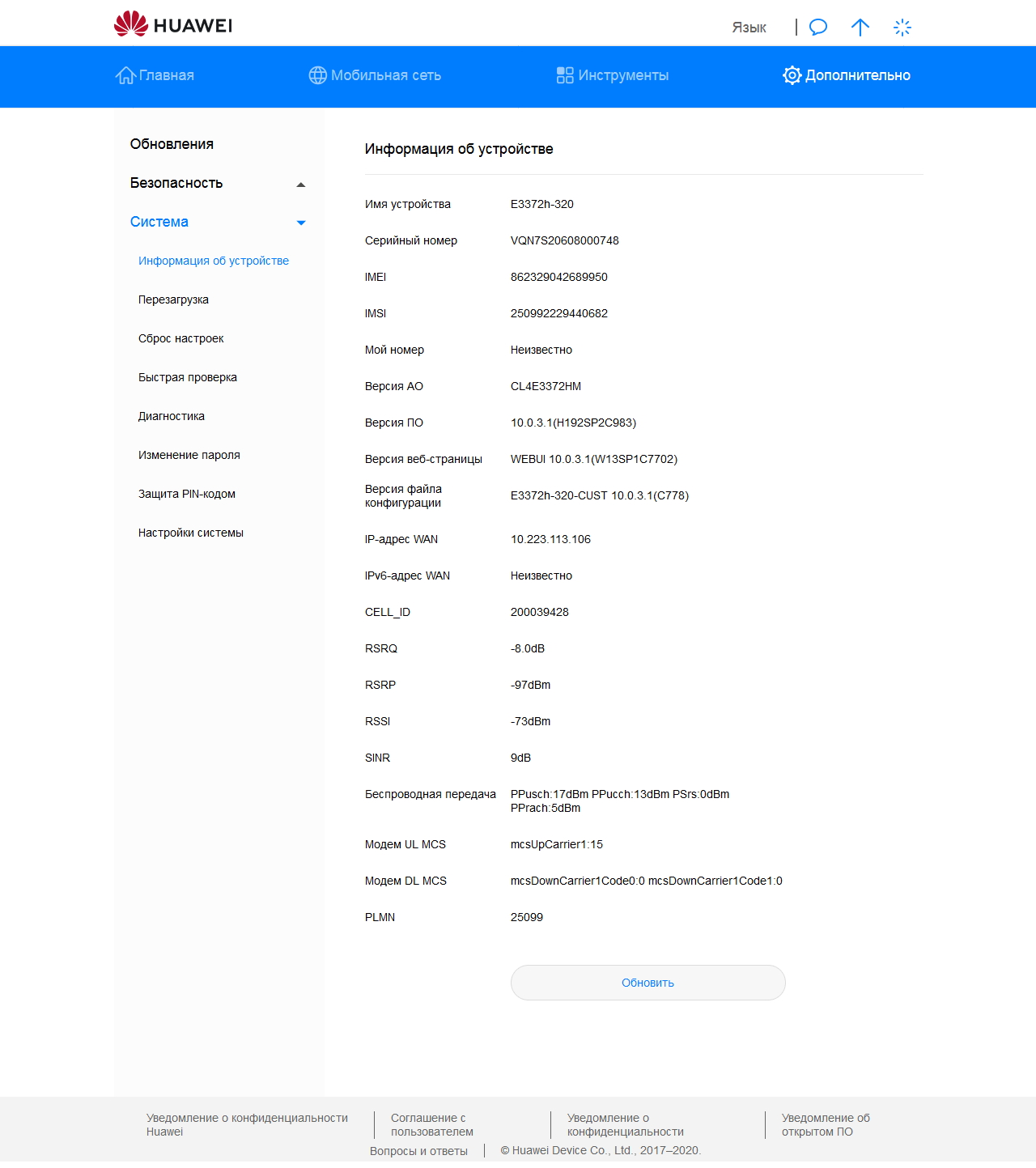Image resolution: width=1036 pixels, height=1168 pixels.
Task: Open the SMS message bubble icon
Action: pos(818,28)
